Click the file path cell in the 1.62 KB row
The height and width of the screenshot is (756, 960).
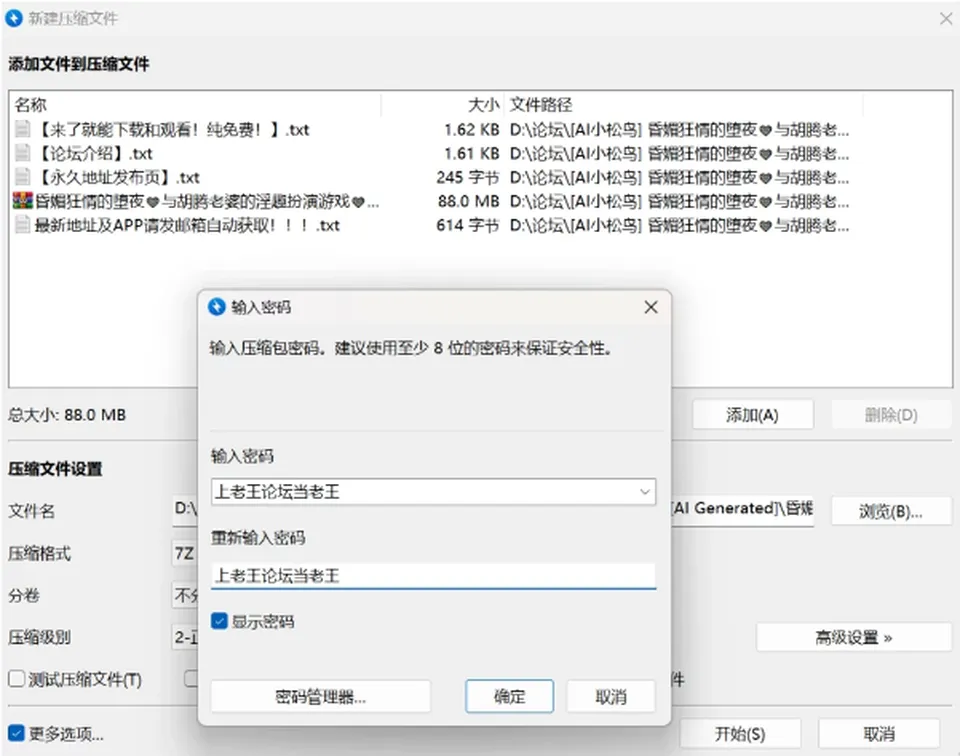tap(680, 130)
